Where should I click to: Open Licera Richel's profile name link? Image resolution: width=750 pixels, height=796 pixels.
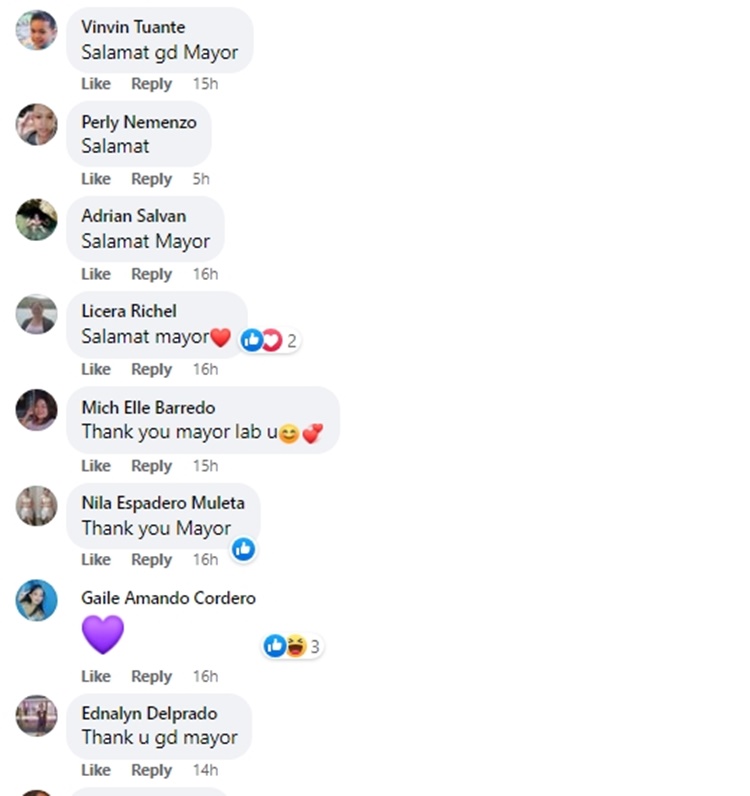129,311
